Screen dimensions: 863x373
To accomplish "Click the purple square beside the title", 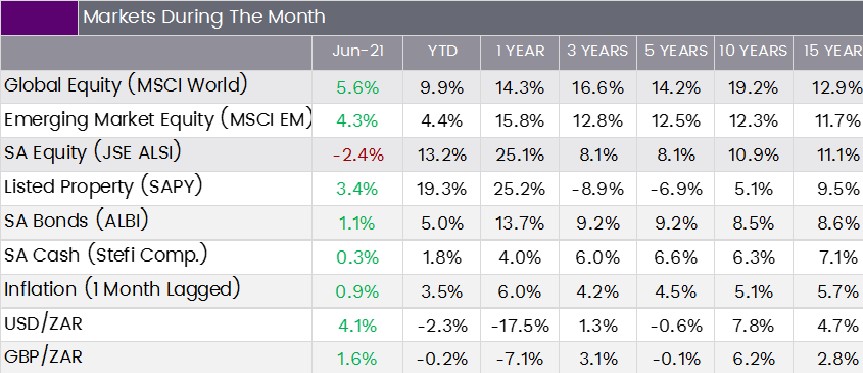I will click(x=39, y=18).
